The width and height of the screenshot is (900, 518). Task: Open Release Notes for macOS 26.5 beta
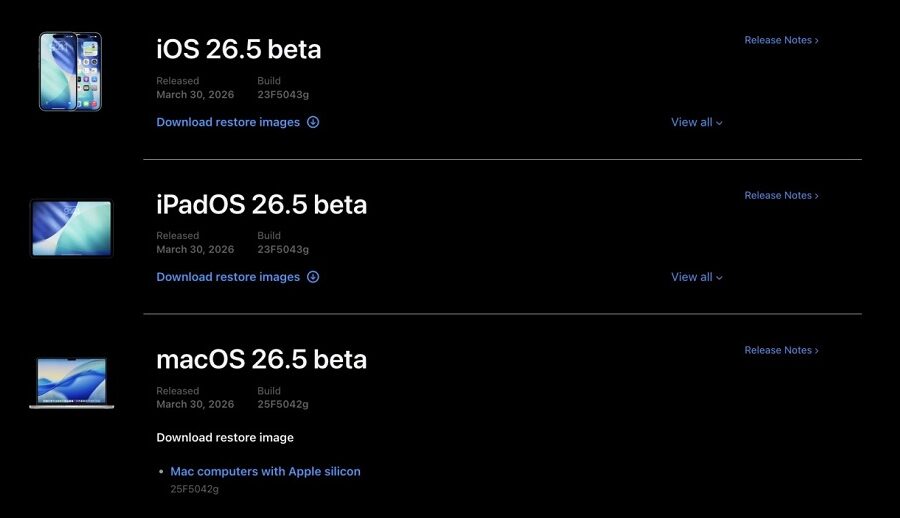pyautogui.click(x=781, y=350)
